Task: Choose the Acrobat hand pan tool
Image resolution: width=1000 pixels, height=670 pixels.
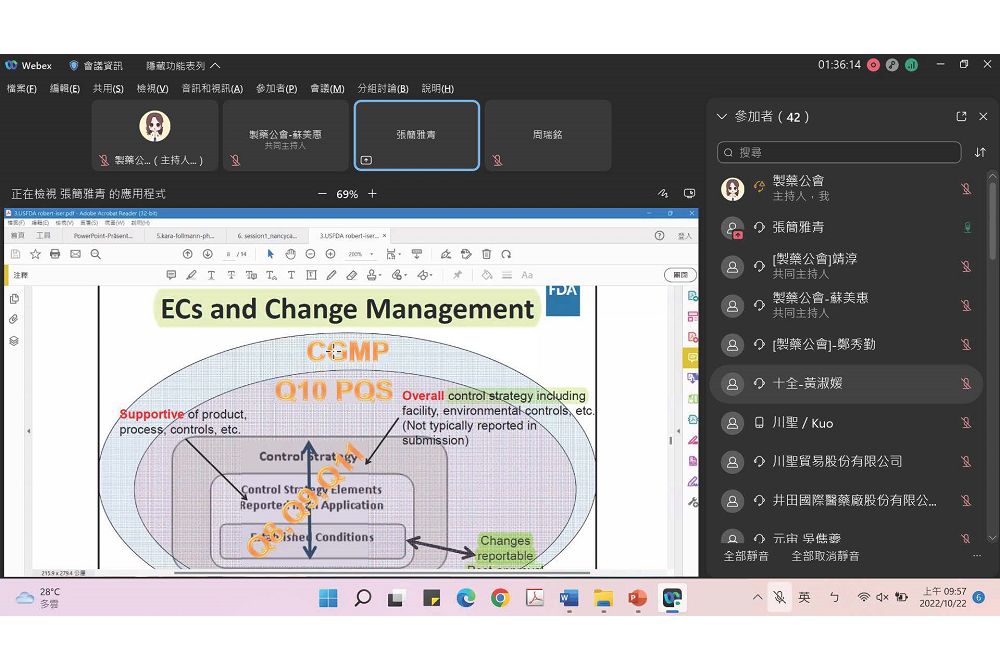Action: click(x=290, y=254)
